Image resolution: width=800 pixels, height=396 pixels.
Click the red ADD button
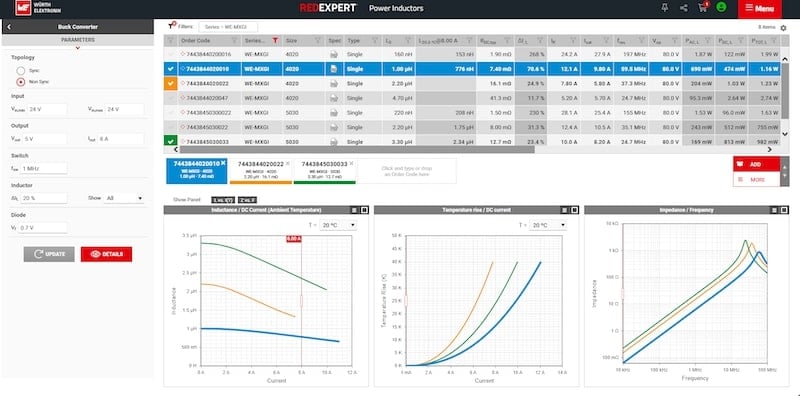[x=756, y=164]
